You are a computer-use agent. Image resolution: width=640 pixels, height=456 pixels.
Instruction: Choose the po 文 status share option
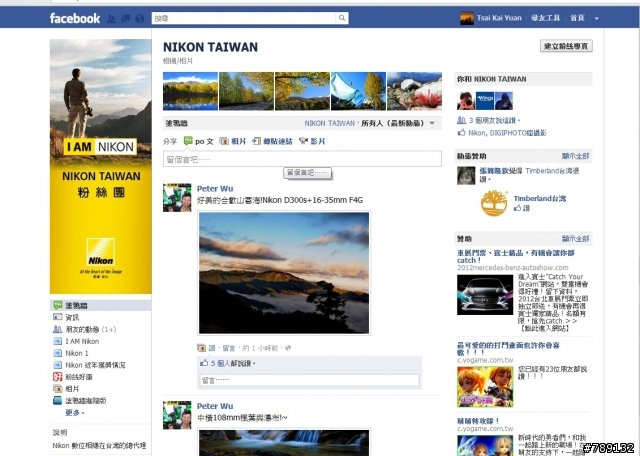[199, 141]
